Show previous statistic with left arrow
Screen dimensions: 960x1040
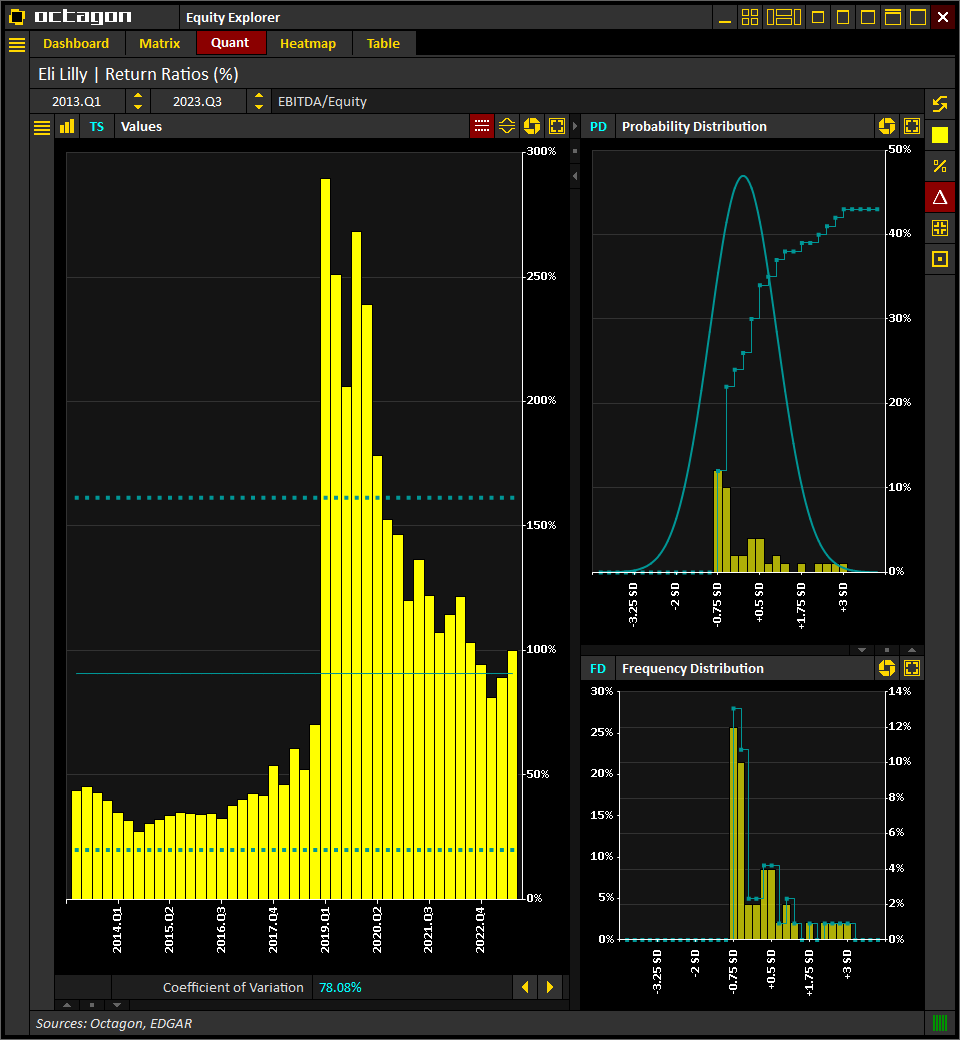[x=525, y=987]
